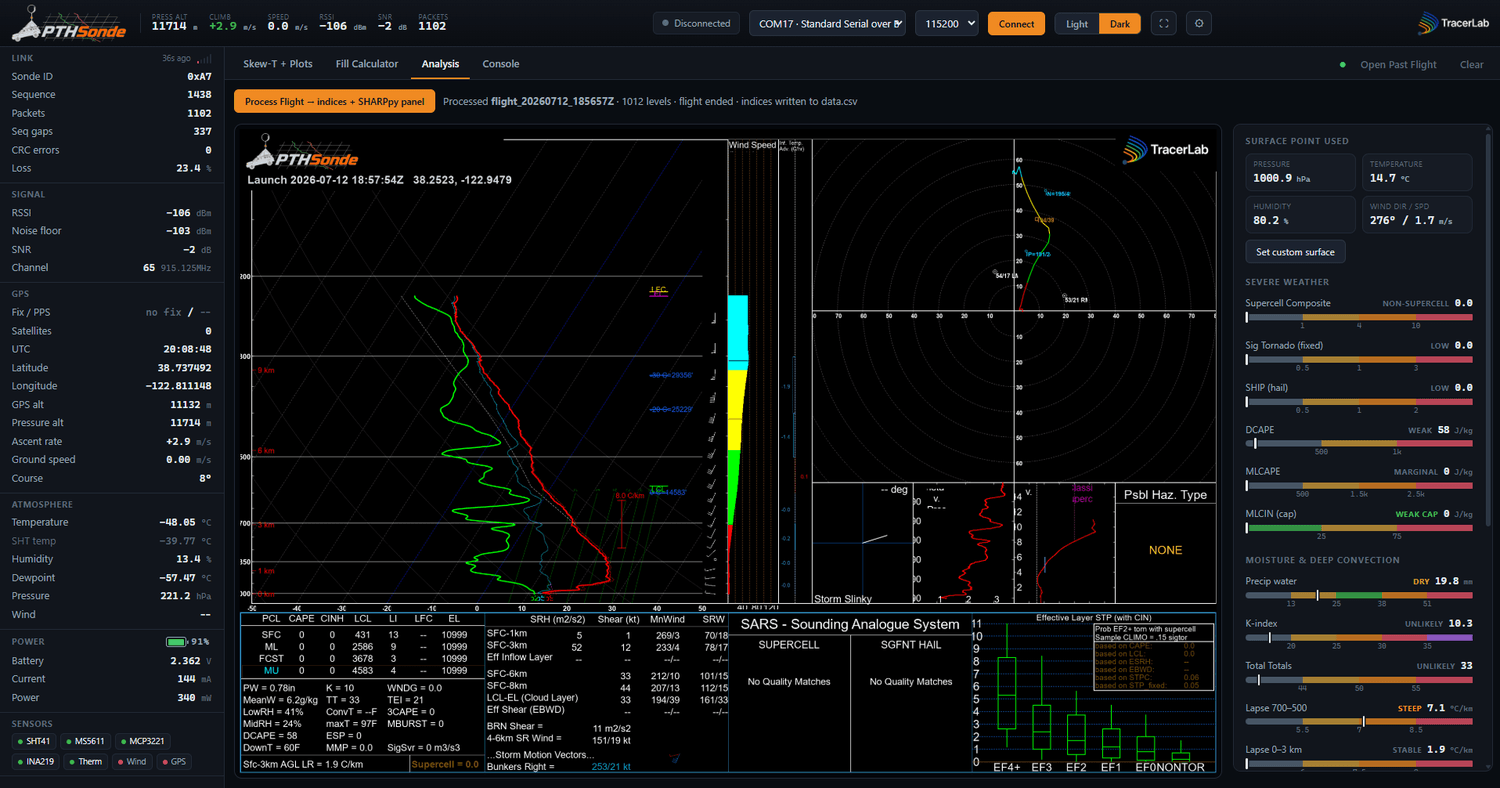The image size is (1500, 788).
Task: Click the Set custom surface button
Action: [x=1295, y=252]
